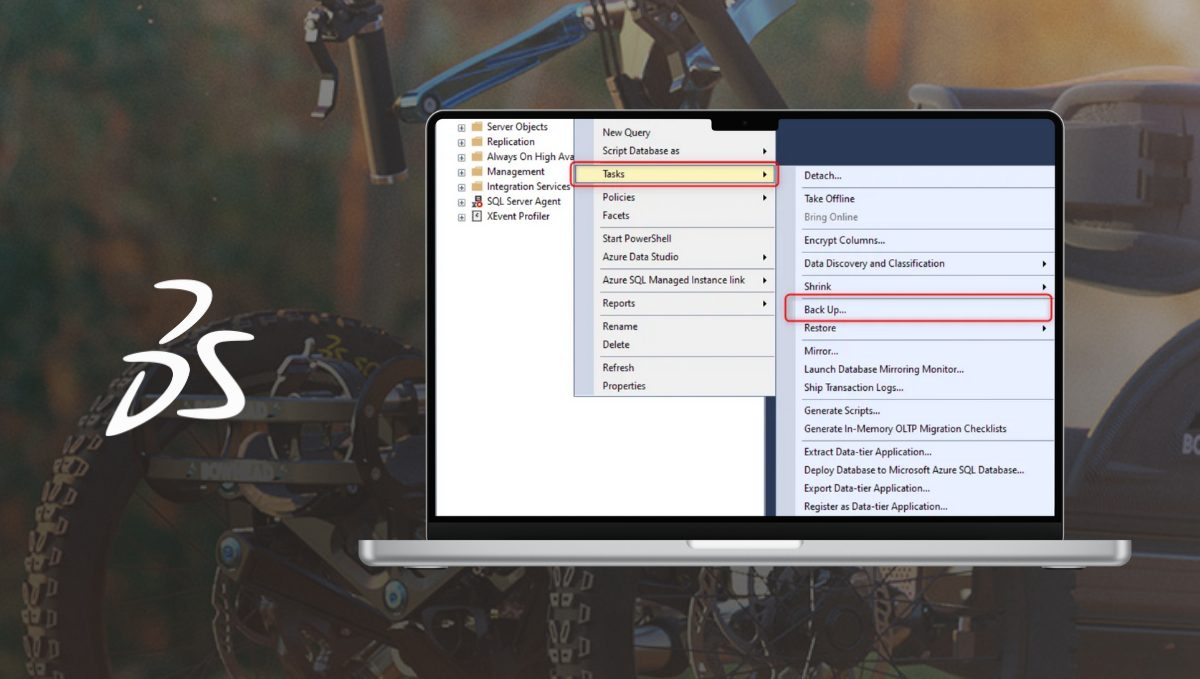
Task: Open Data Discovery and Classification submenu
Action: click(915, 264)
